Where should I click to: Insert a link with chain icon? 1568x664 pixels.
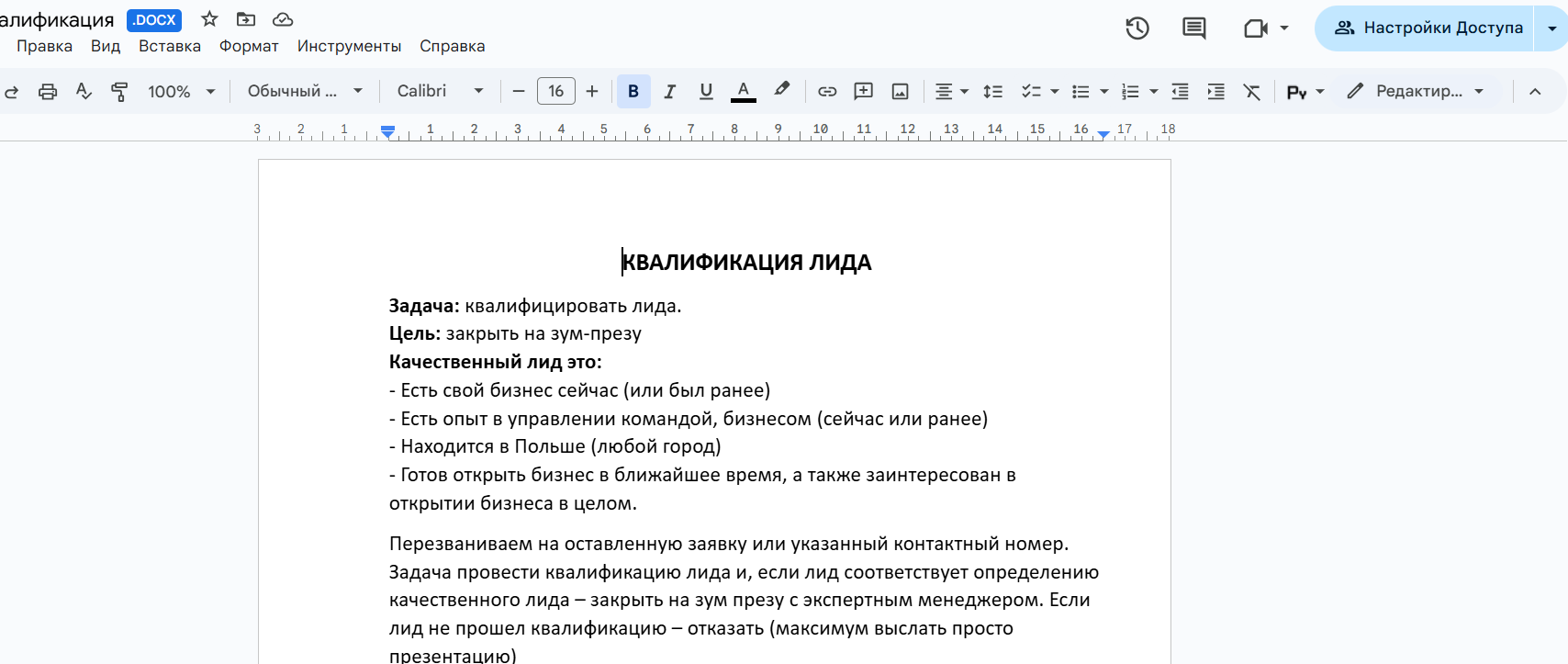(827, 91)
